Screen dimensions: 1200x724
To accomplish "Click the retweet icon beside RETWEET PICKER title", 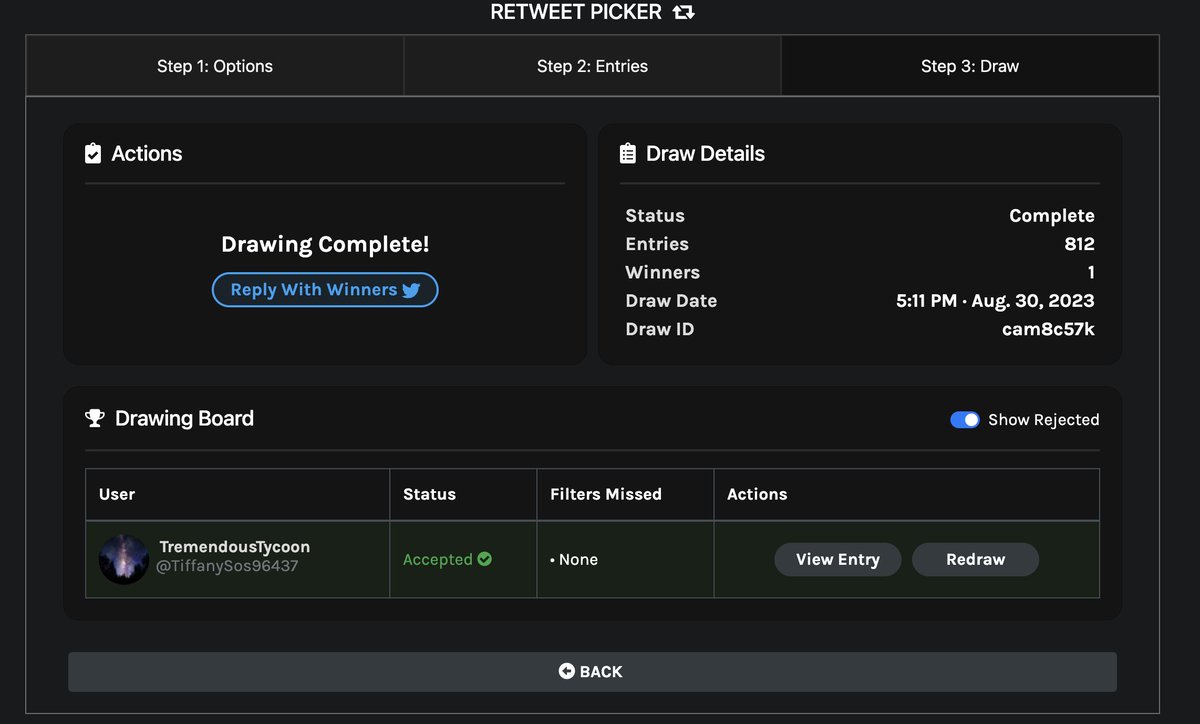I will click(683, 13).
